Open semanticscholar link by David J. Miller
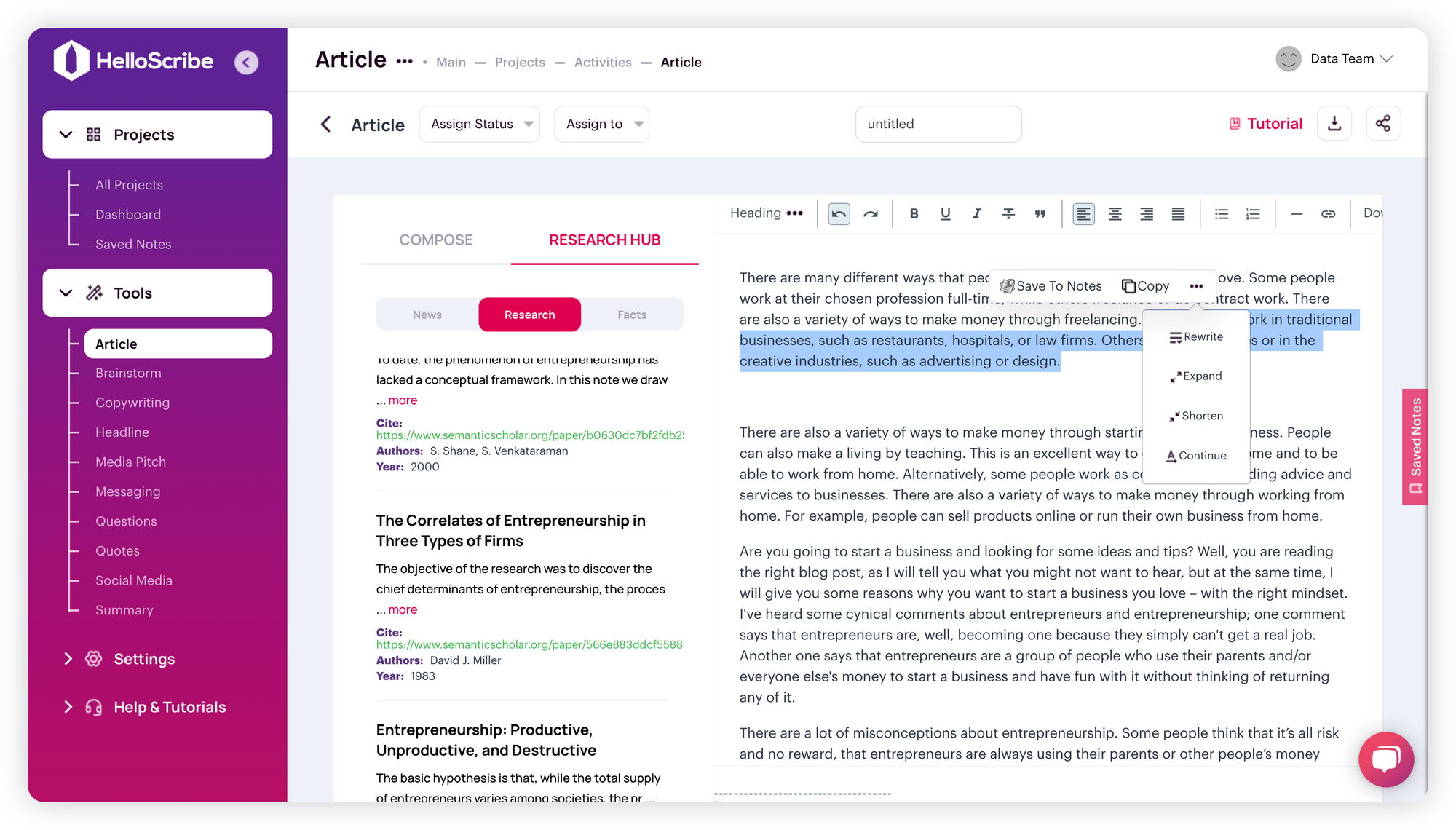 (x=530, y=644)
